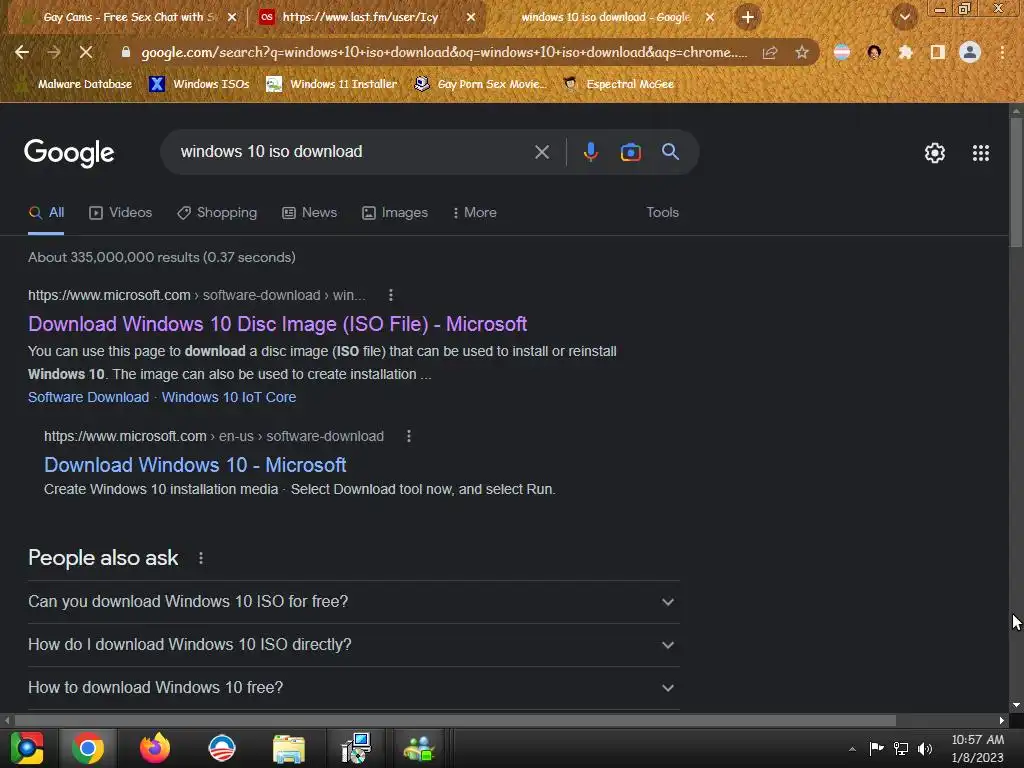
Task: Open the network tray icon
Action: 901,748
